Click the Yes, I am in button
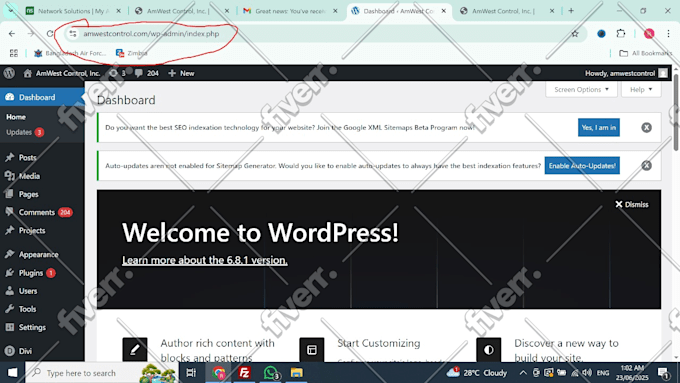 (x=598, y=128)
